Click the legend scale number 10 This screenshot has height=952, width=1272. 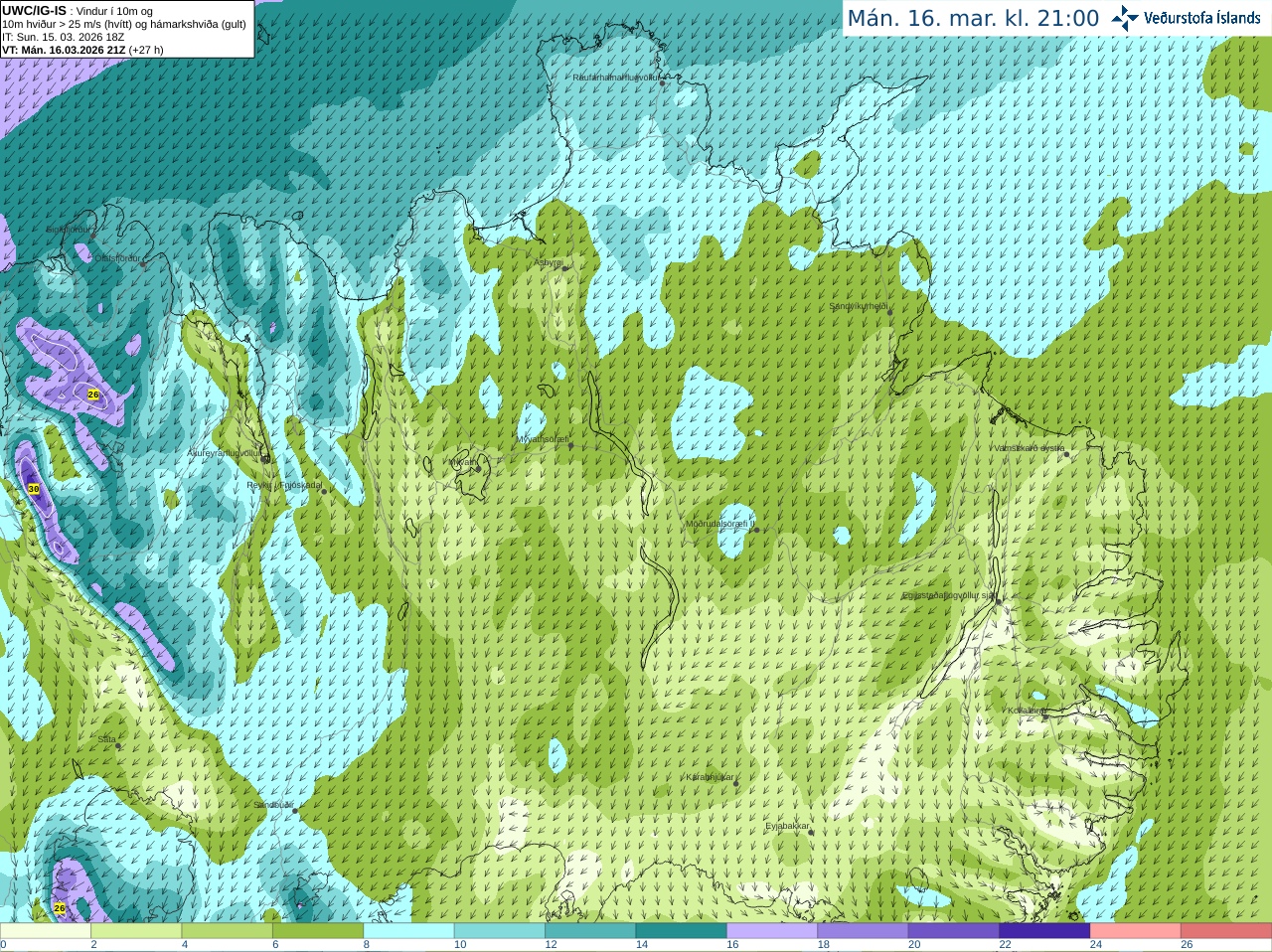click(x=460, y=945)
